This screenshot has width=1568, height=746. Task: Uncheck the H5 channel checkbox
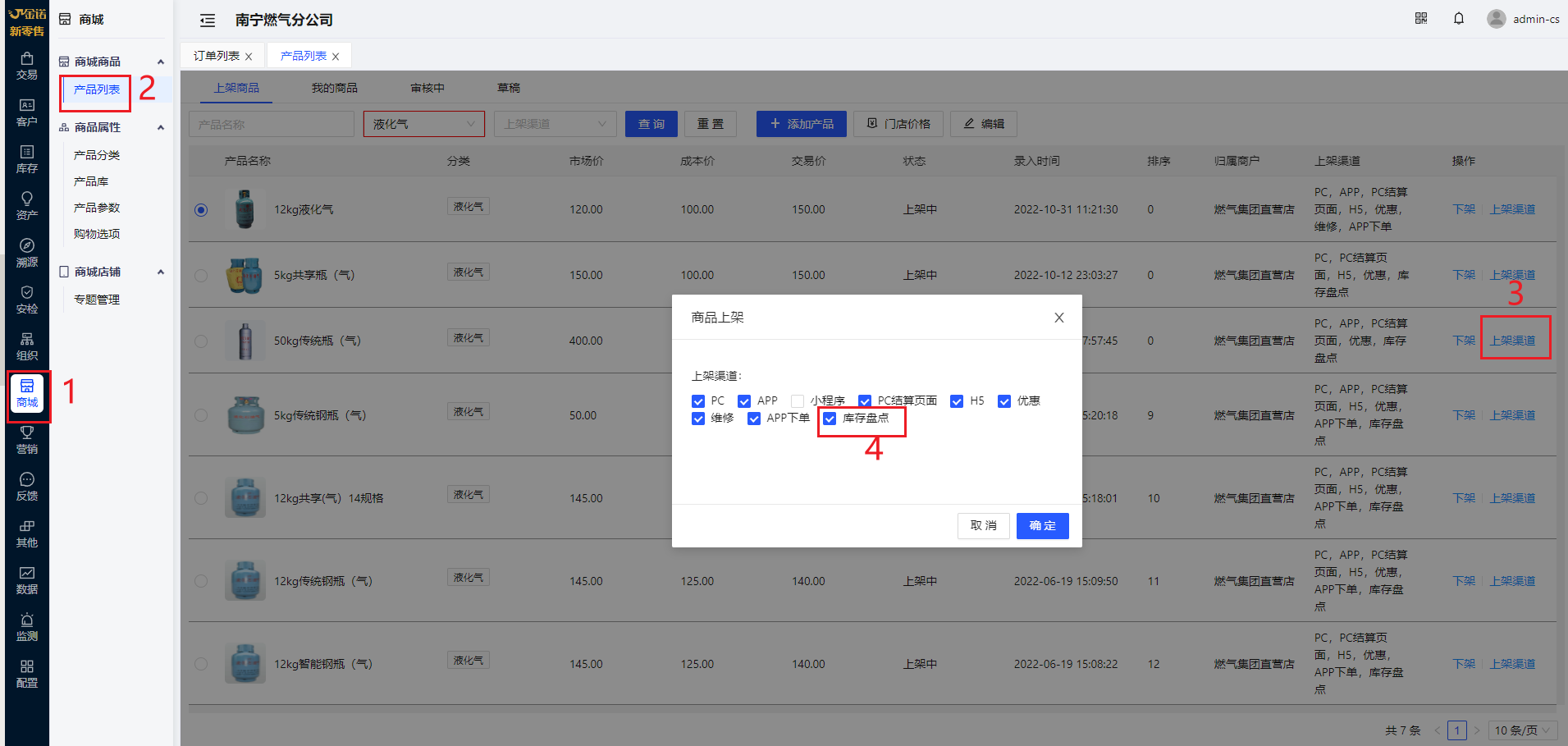point(957,401)
